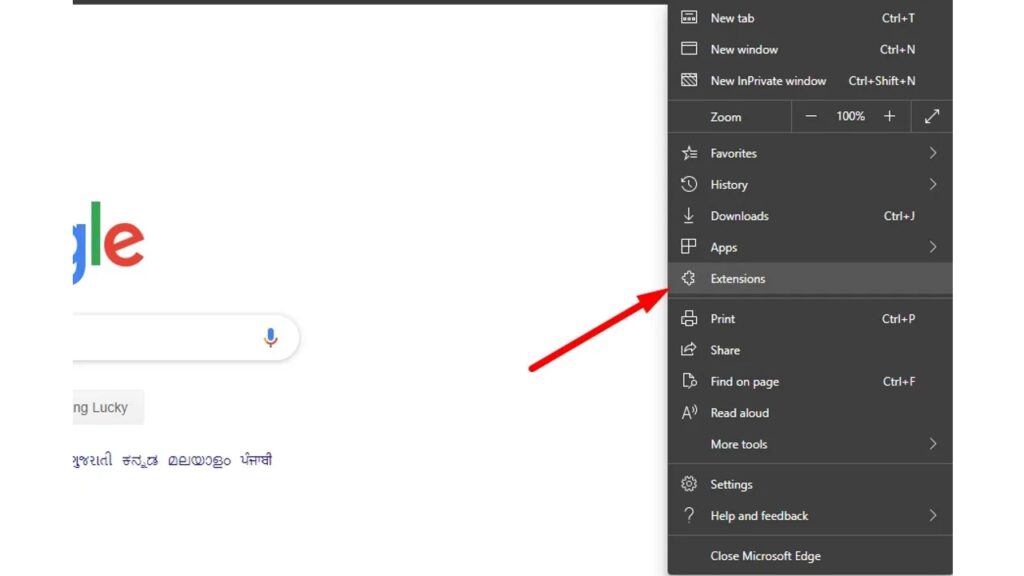Open History via its clock icon
This screenshot has height=576, width=1024.
pyautogui.click(x=689, y=184)
